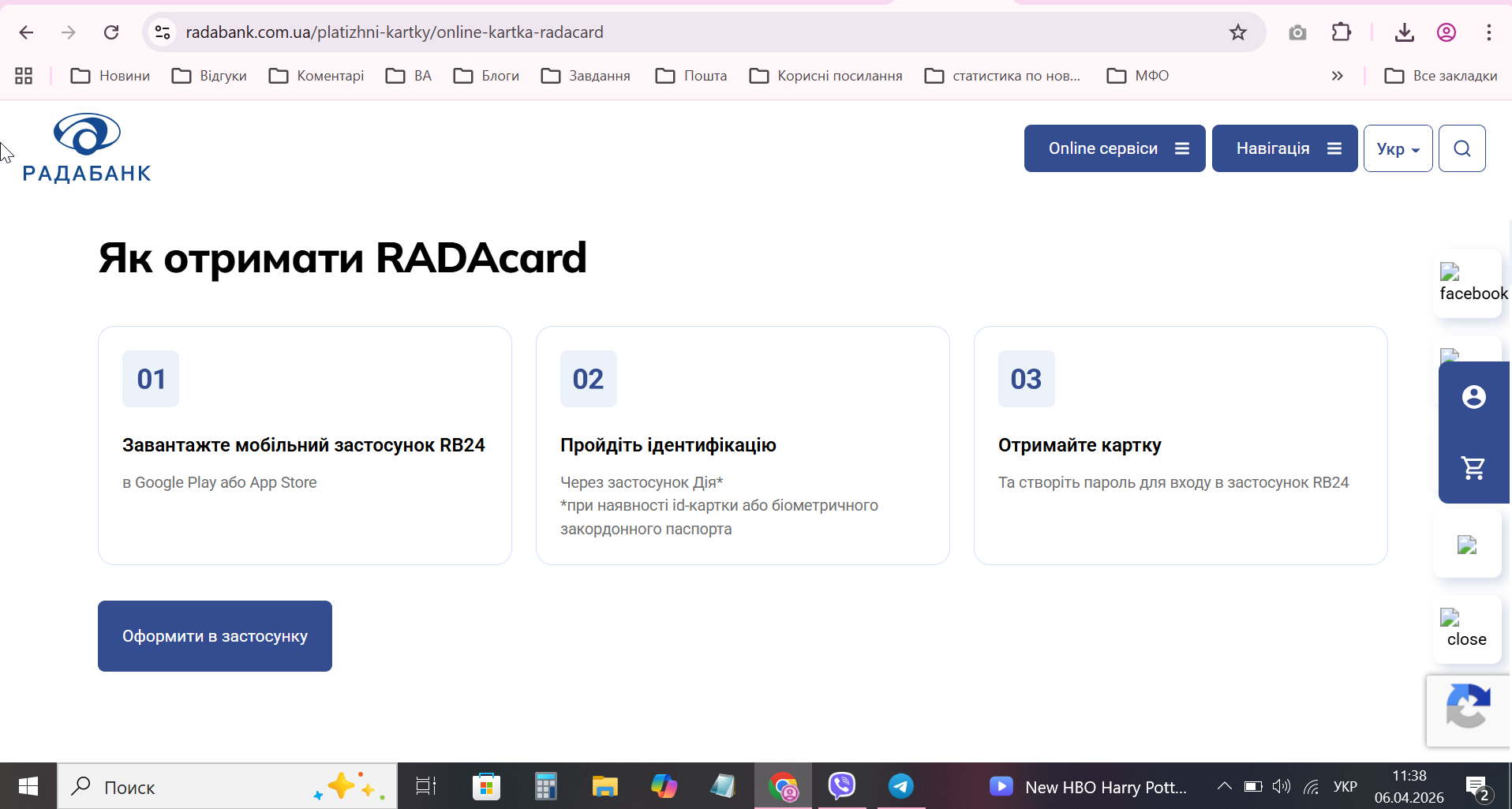This screenshot has width=1512, height=809.
Task: Click the step number 03 badge
Action: click(1027, 379)
